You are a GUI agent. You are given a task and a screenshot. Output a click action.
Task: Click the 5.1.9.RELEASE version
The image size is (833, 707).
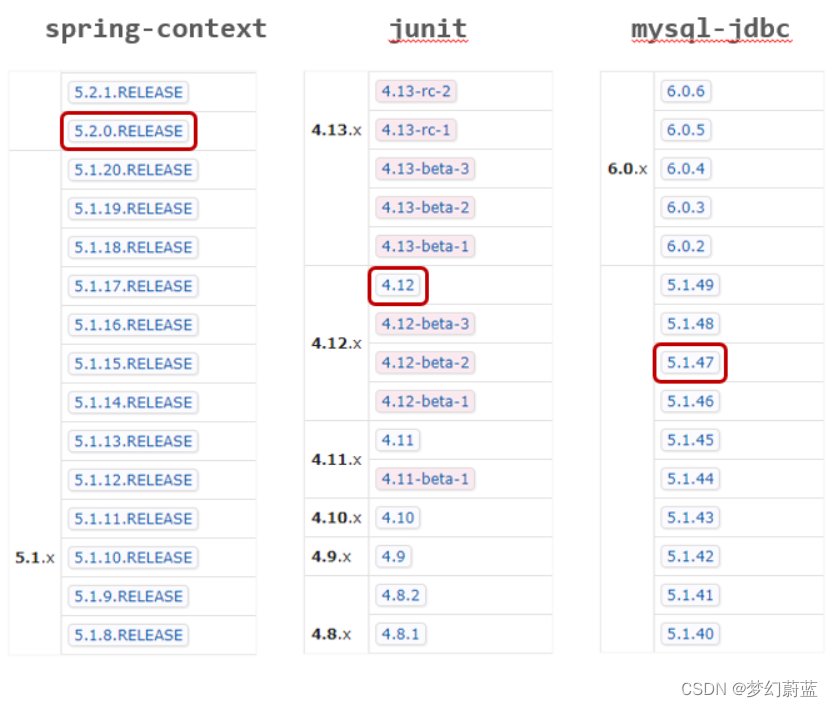128,596
